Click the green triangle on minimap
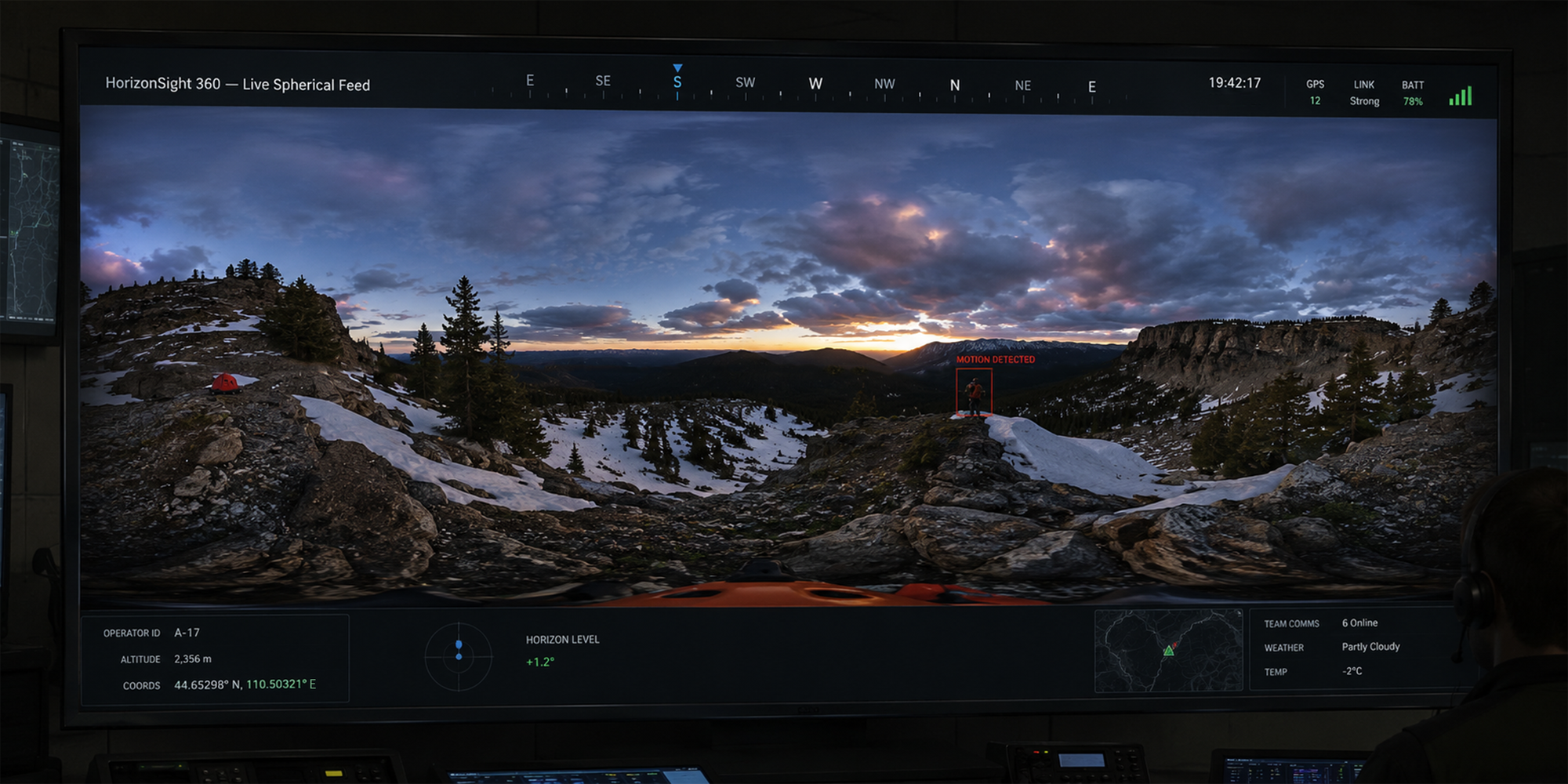 click(1168, 651)
